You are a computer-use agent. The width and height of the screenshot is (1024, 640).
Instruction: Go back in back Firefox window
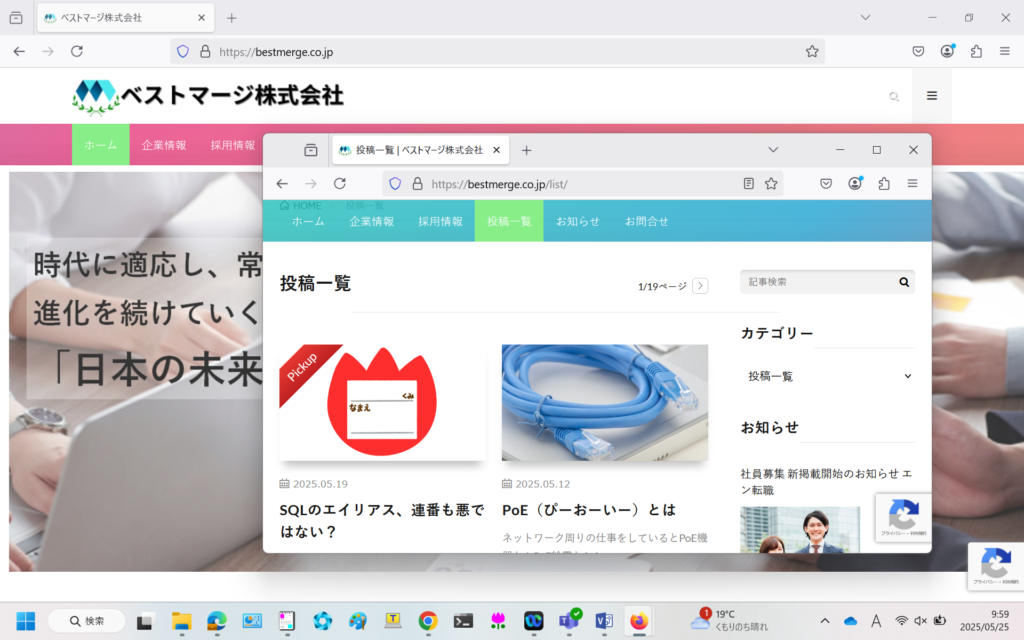tap(19, 51)
